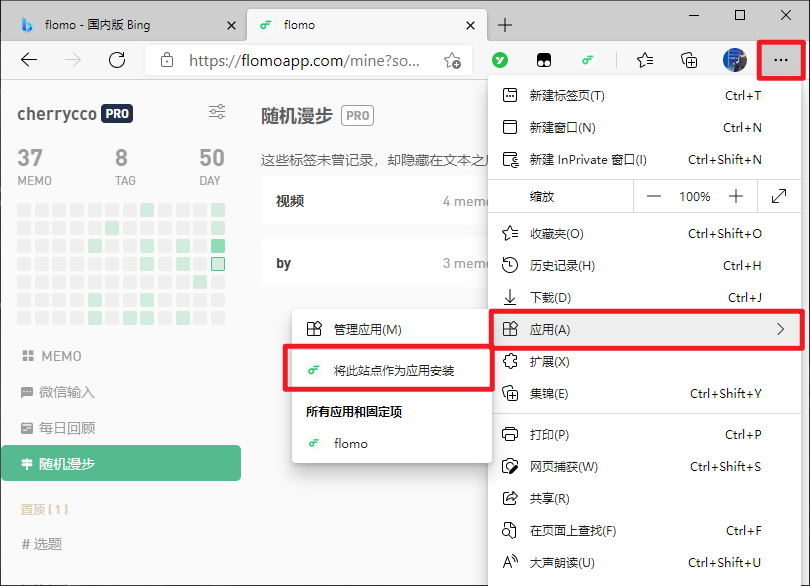Image resolution: width=810 pixels, height=586 pixels.
Task: Open a new tab with plus button
Action: click(505, 25)
